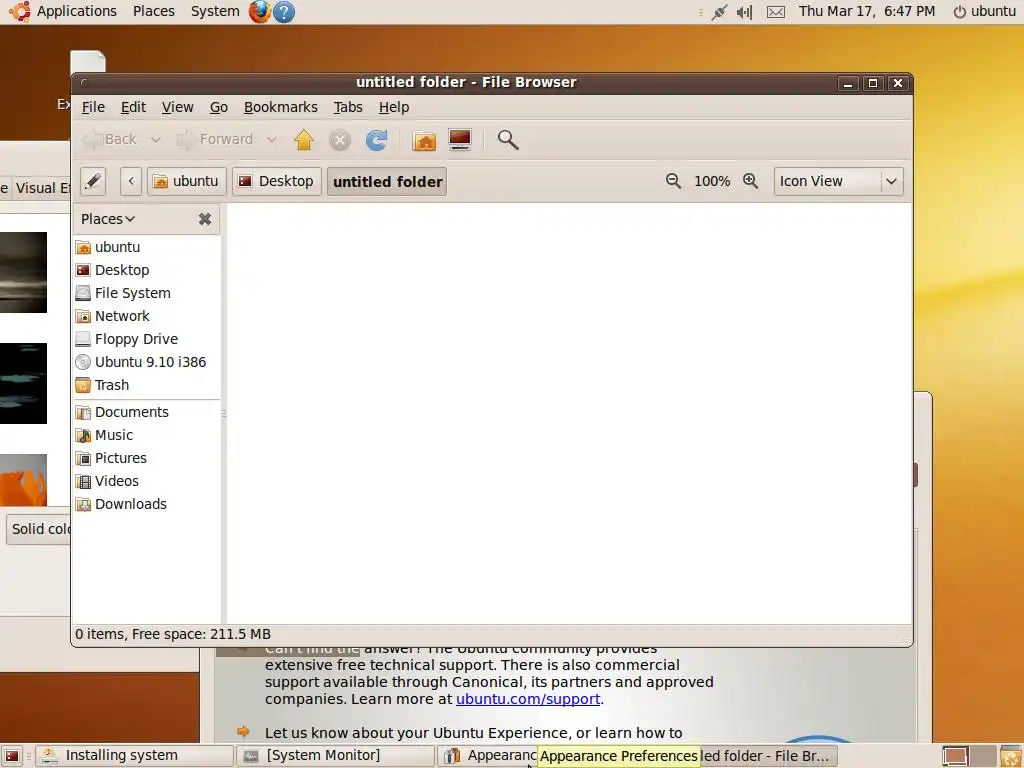Open the Search magnifier tool
This screenshot has height=768, width=1024.
pos(507,140)
